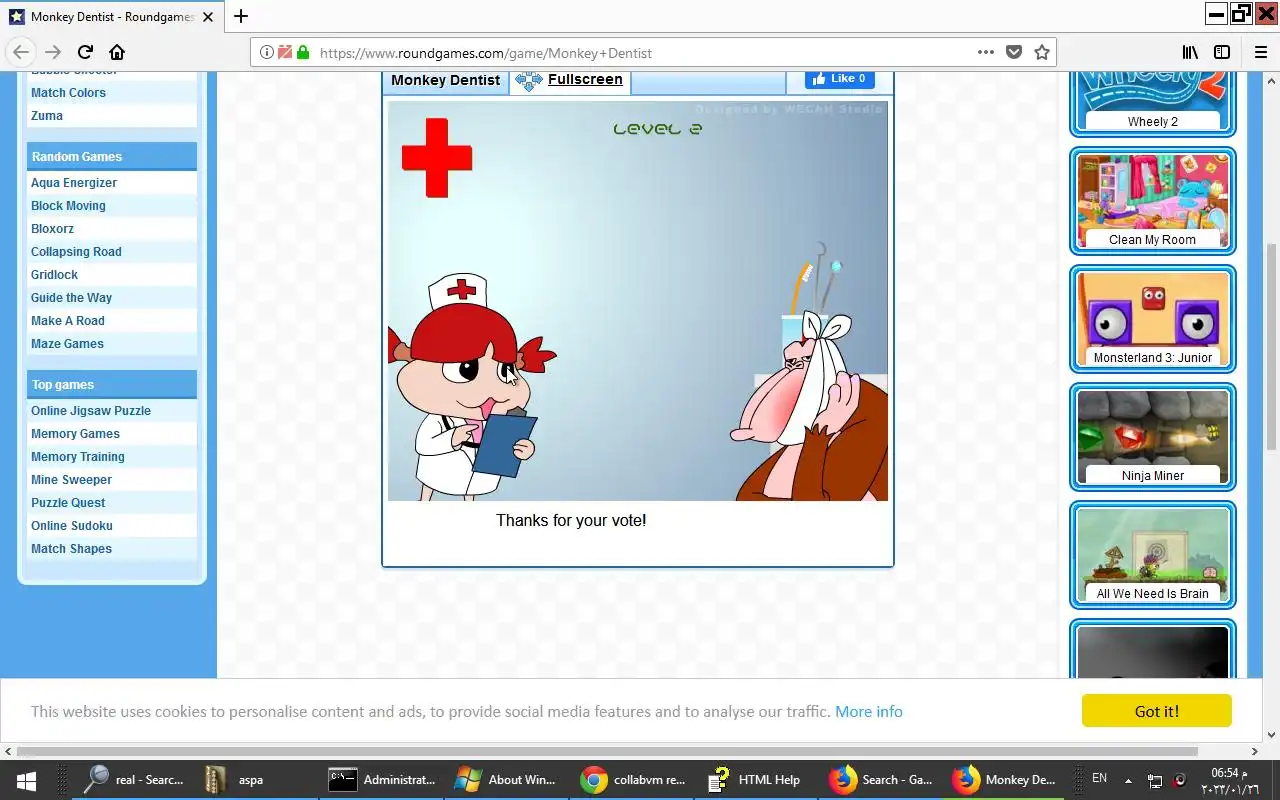The width and height of the screenshot is (1280, 800).
Task: Open Firefox hamburger menu
Action: (1261, 52)
